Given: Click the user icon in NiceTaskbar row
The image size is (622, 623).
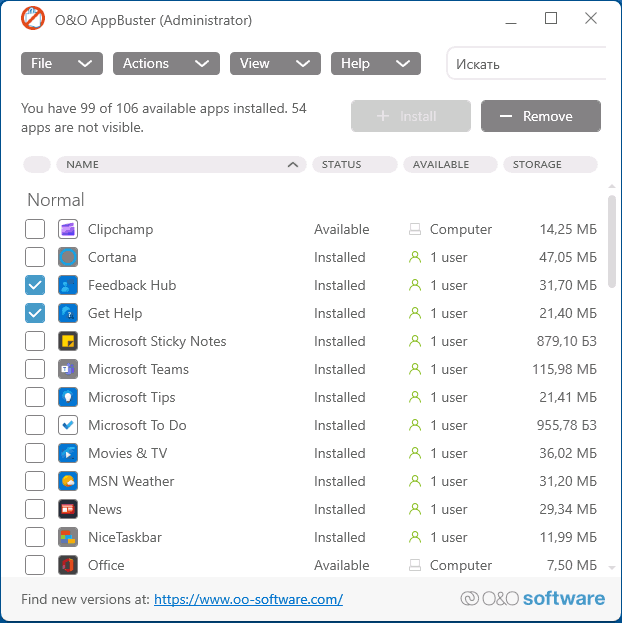Looking at the screenshot, I should point(415,537).
